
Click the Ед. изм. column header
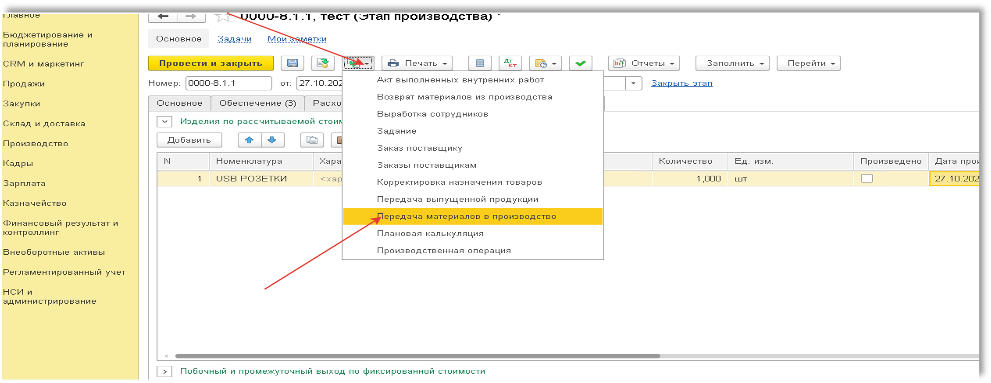[x=791, y=161]
